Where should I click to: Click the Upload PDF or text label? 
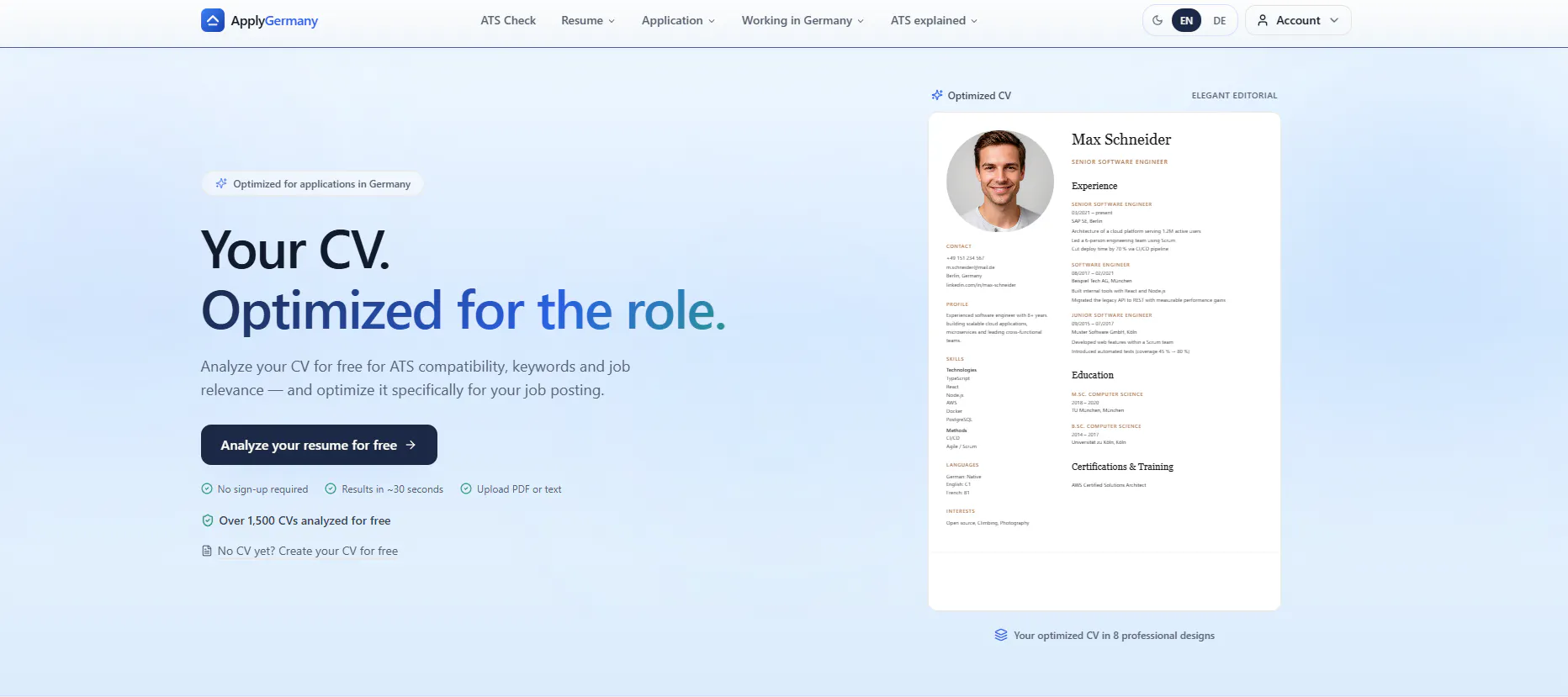[519, 489]
